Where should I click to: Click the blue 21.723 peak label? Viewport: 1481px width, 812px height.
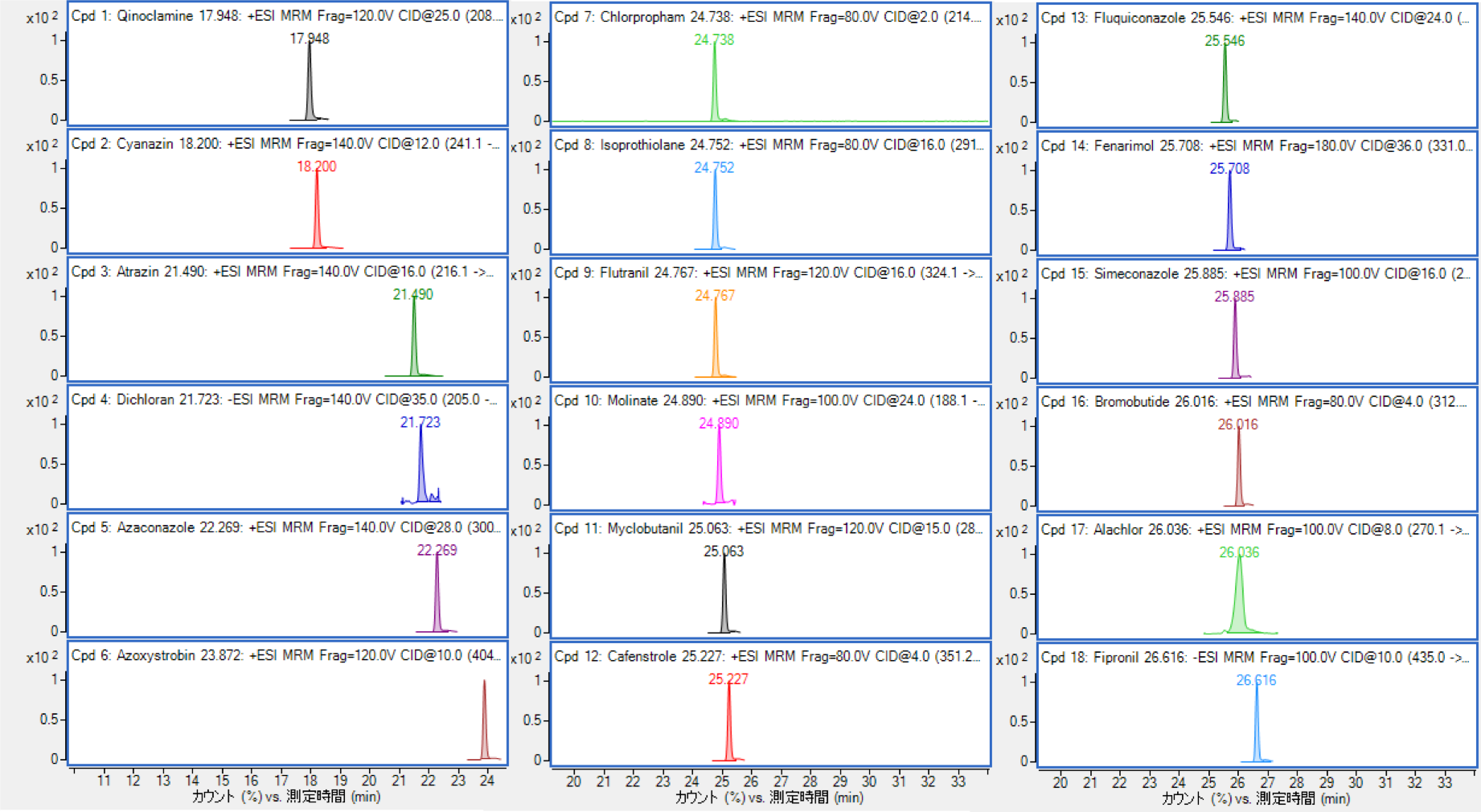[x=421, y=421]
